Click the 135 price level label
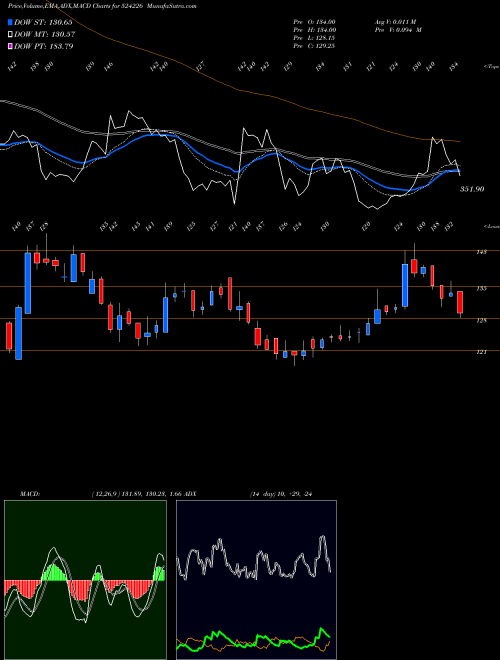Image resolution: width=500 pixels, height=660 pixels. 481,288
